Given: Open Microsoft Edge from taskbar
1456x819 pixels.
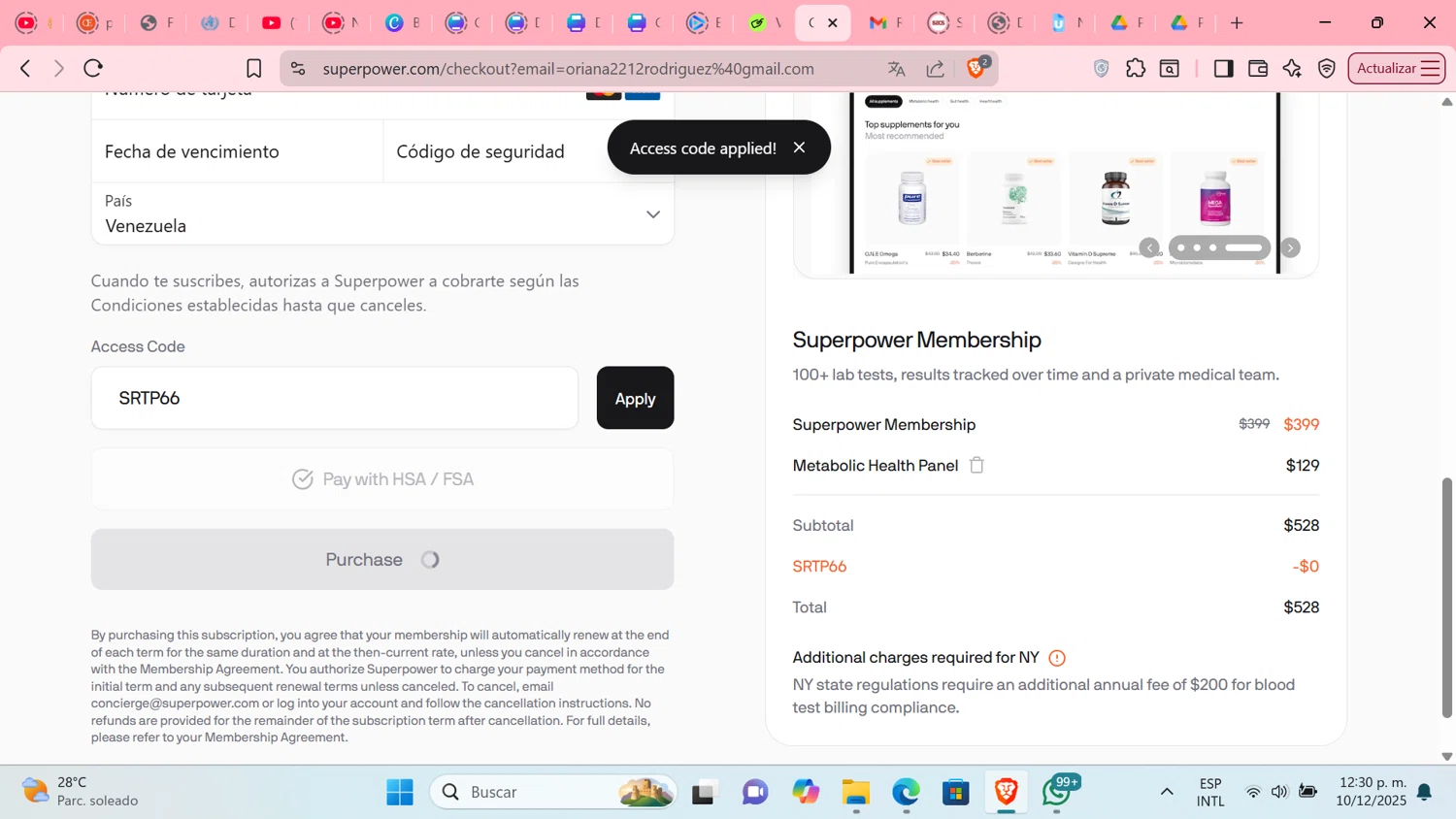Looking at the screenshot, I should pos(906,792).
